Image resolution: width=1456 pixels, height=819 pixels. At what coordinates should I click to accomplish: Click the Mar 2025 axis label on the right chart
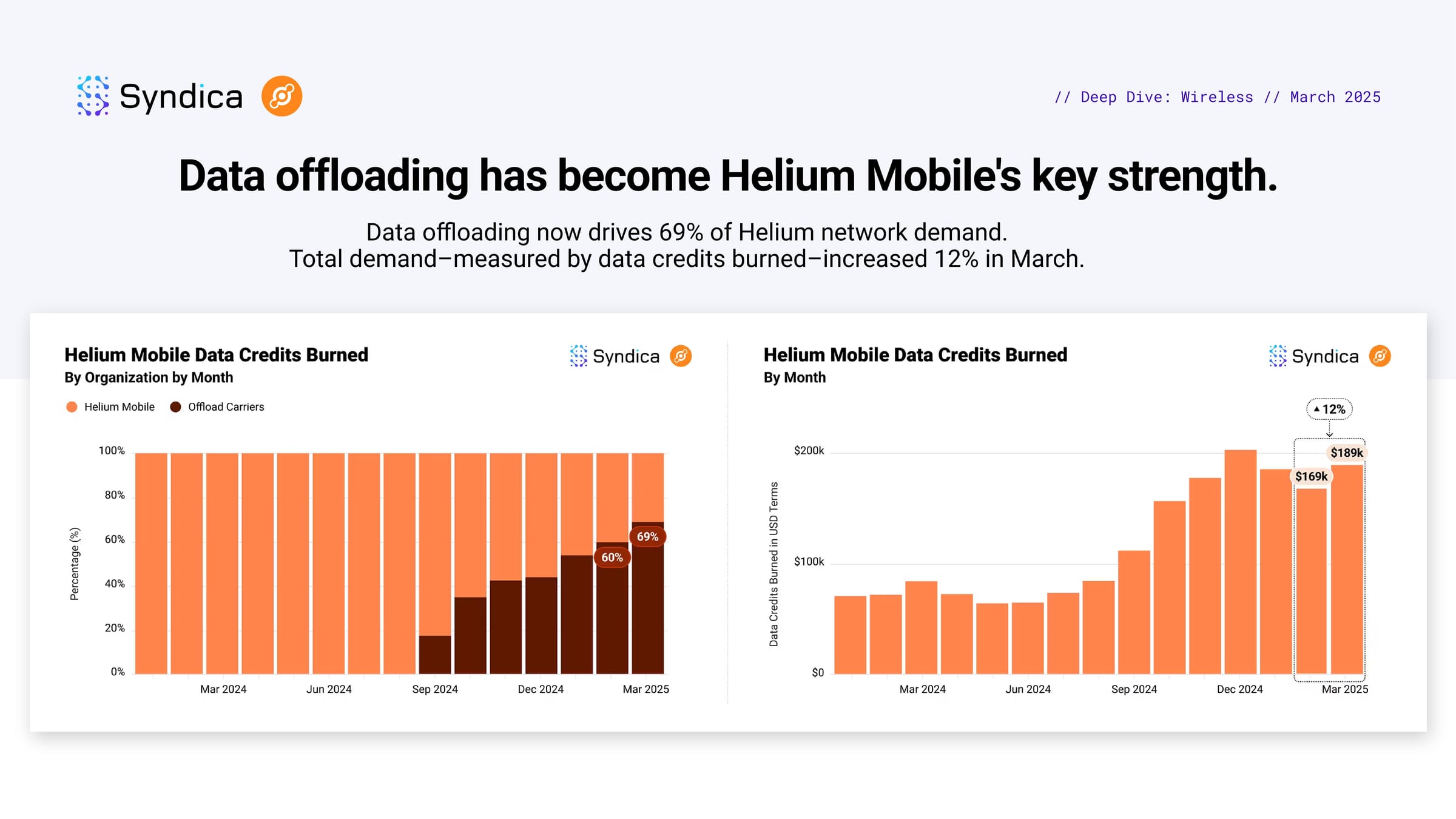coord(1345,689)
